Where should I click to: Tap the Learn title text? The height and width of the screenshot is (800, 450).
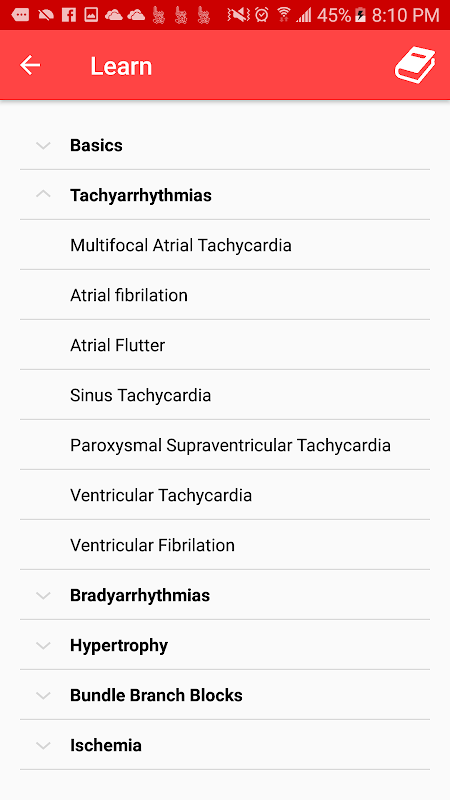tap(121, 66)
